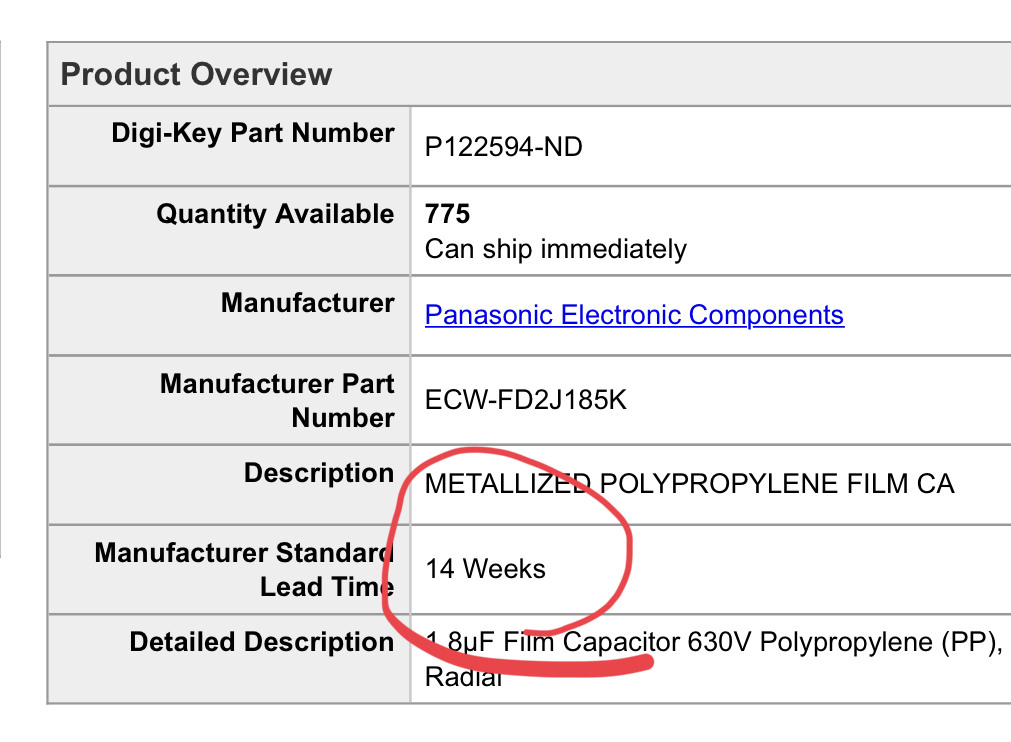This screenshot has width=1011, height=742.
Task: Click the Detailed Description row label
Action: (262, 642)
